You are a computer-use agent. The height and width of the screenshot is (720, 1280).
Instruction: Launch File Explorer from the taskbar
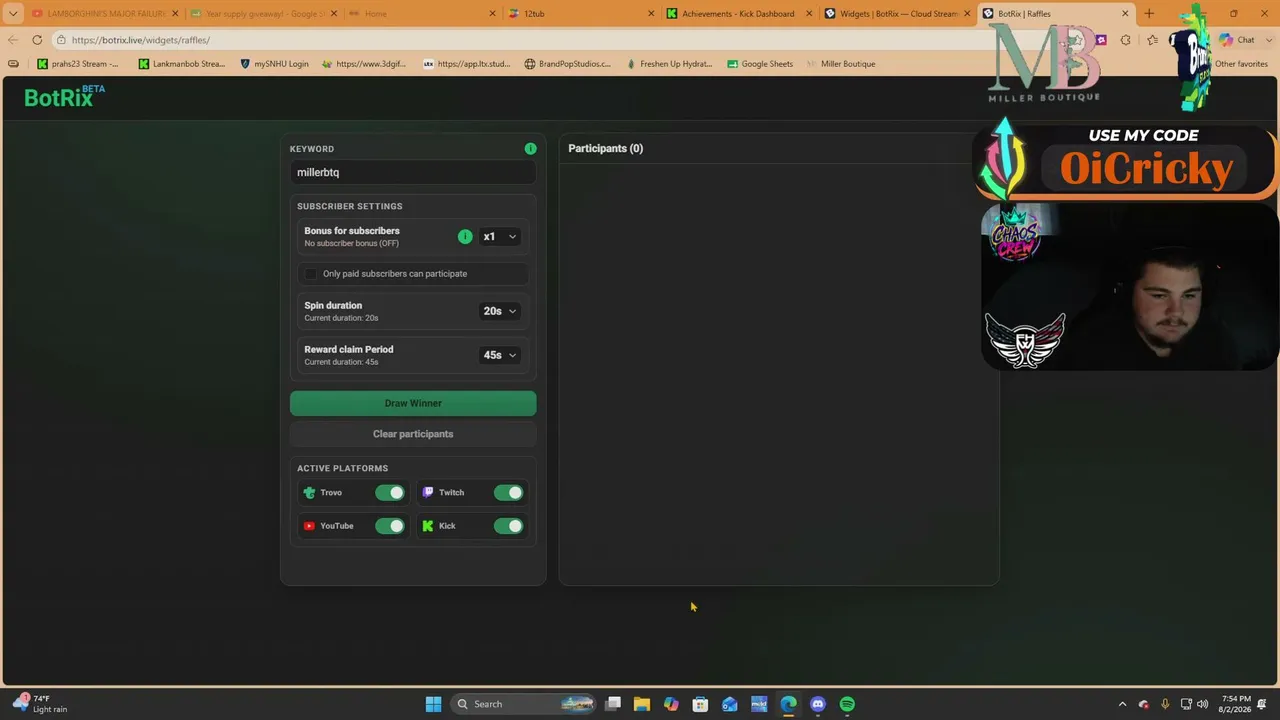[x=642, y=704]
